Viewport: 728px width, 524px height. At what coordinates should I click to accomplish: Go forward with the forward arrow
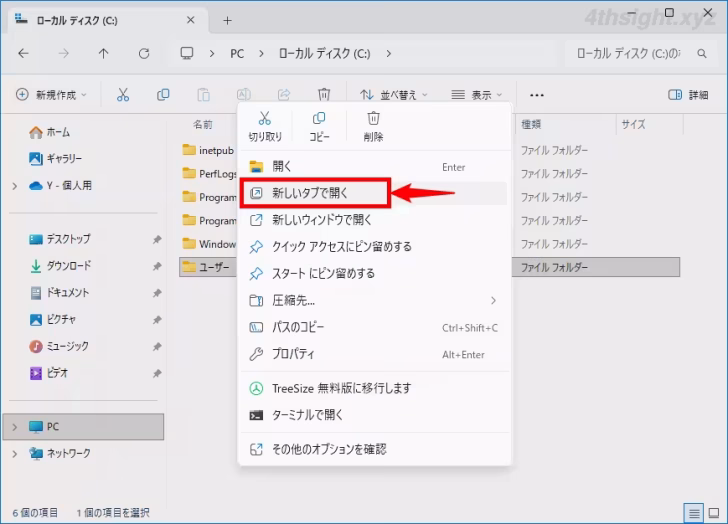pyautogui.click(x=64, y=53)
